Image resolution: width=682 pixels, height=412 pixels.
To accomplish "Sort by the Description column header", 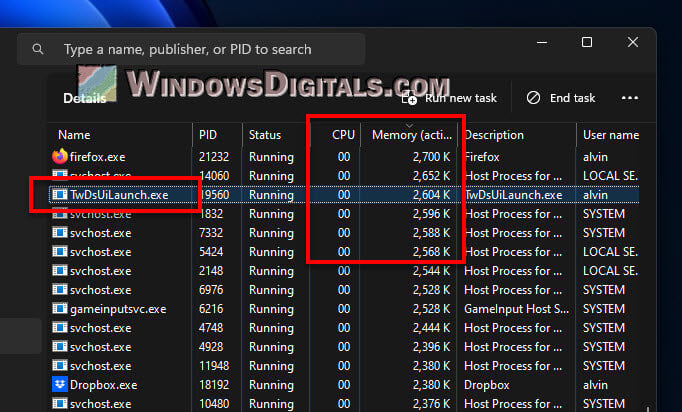I will [x=494, y=135].
